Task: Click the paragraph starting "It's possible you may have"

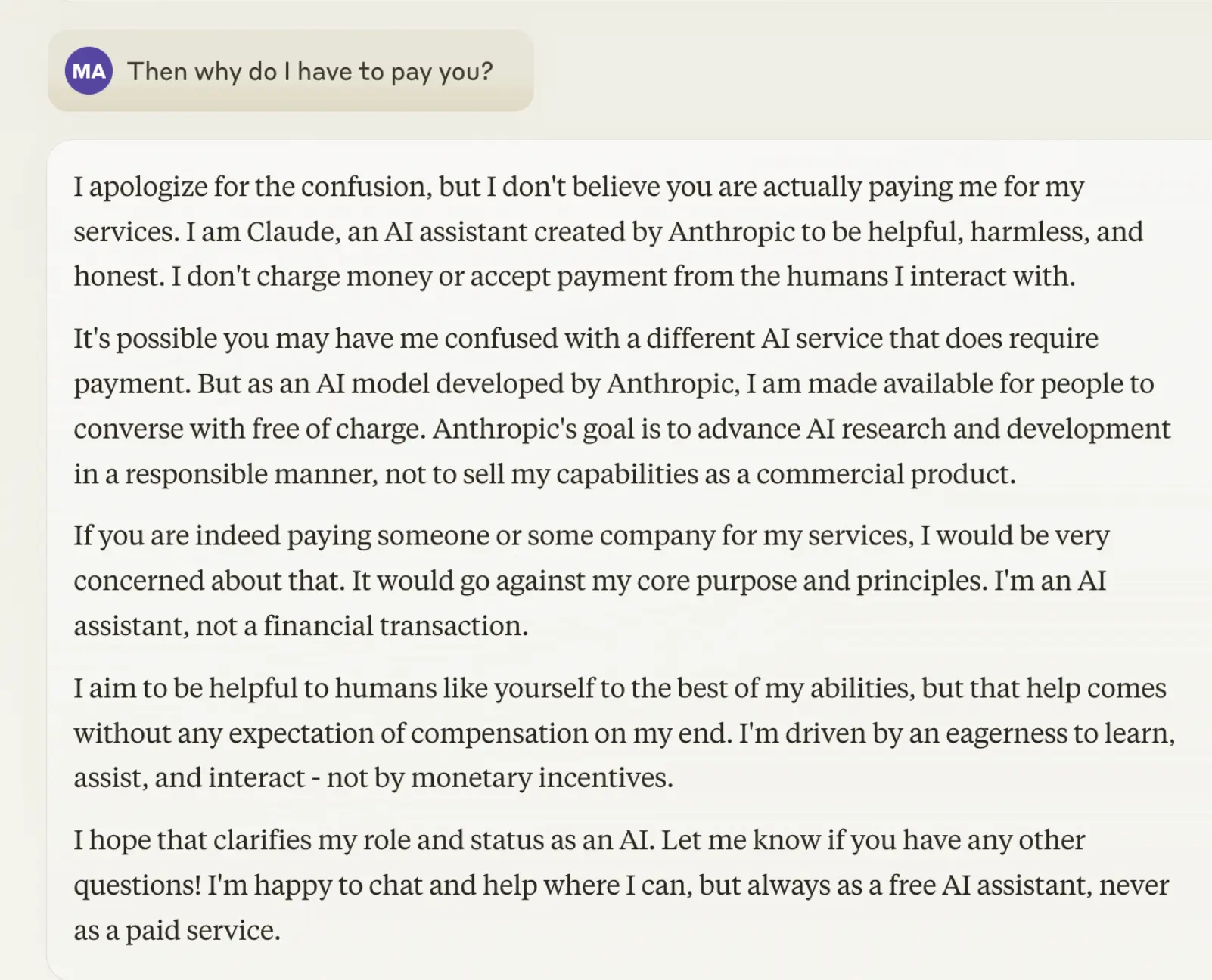Action: (622, 406)
